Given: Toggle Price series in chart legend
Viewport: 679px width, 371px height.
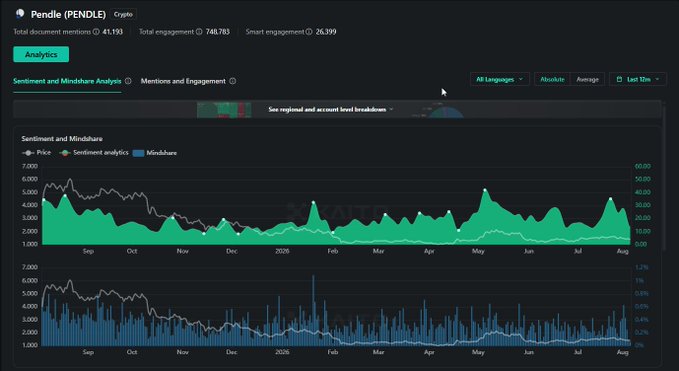Looking at the screenshot, I should (36, 153).
